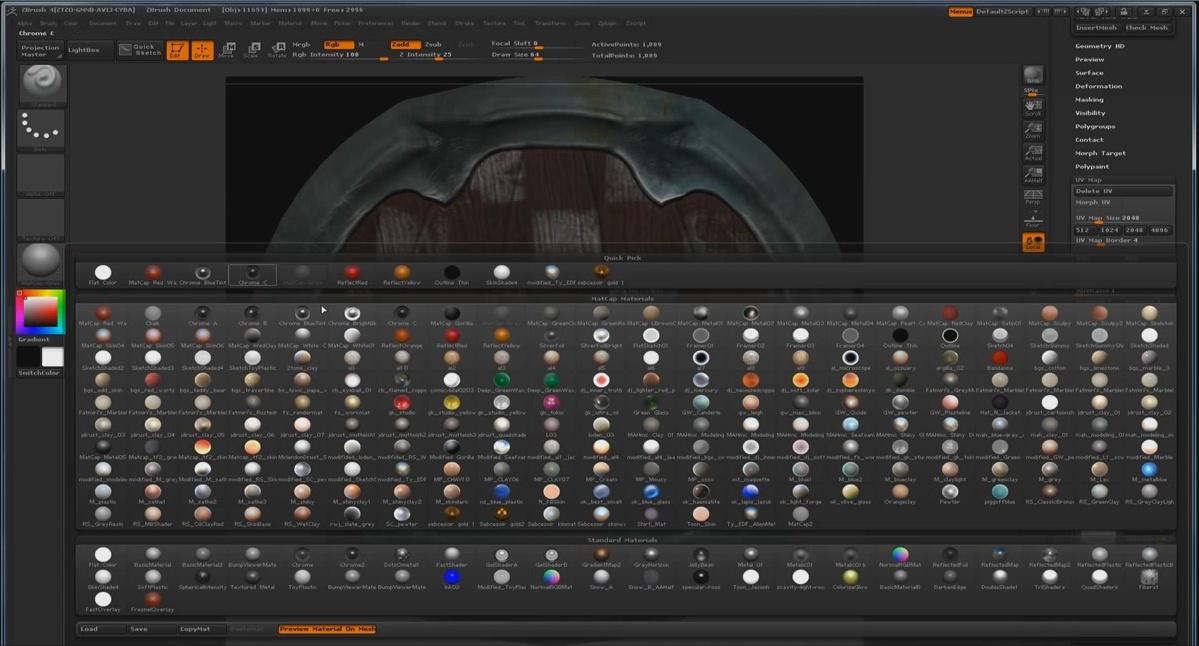Screen dimensions: 1199x646
Task: Select GradientMap2 standard material
Action: (x=601, y=557)
